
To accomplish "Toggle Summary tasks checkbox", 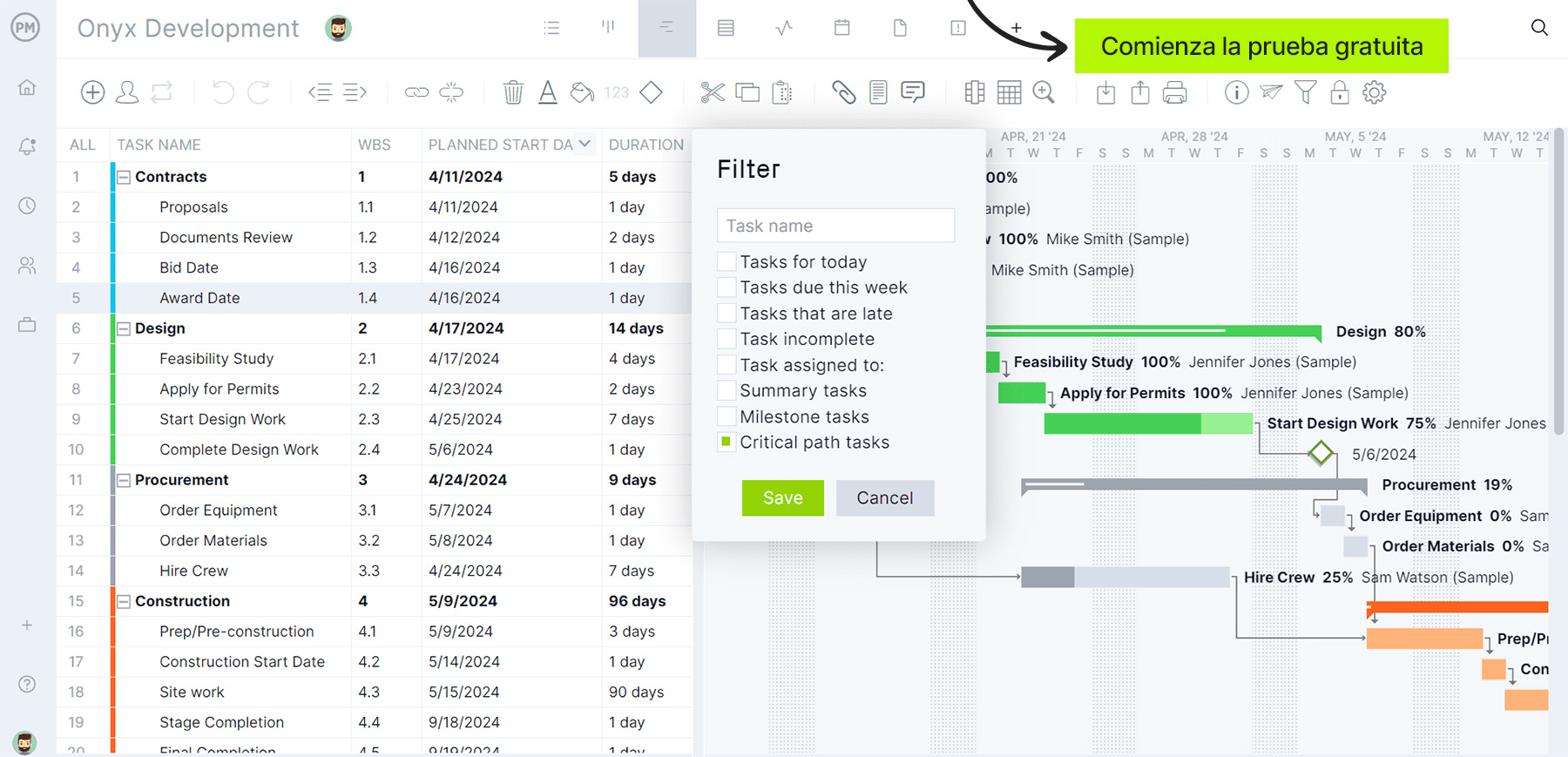I will pos(727,390).
